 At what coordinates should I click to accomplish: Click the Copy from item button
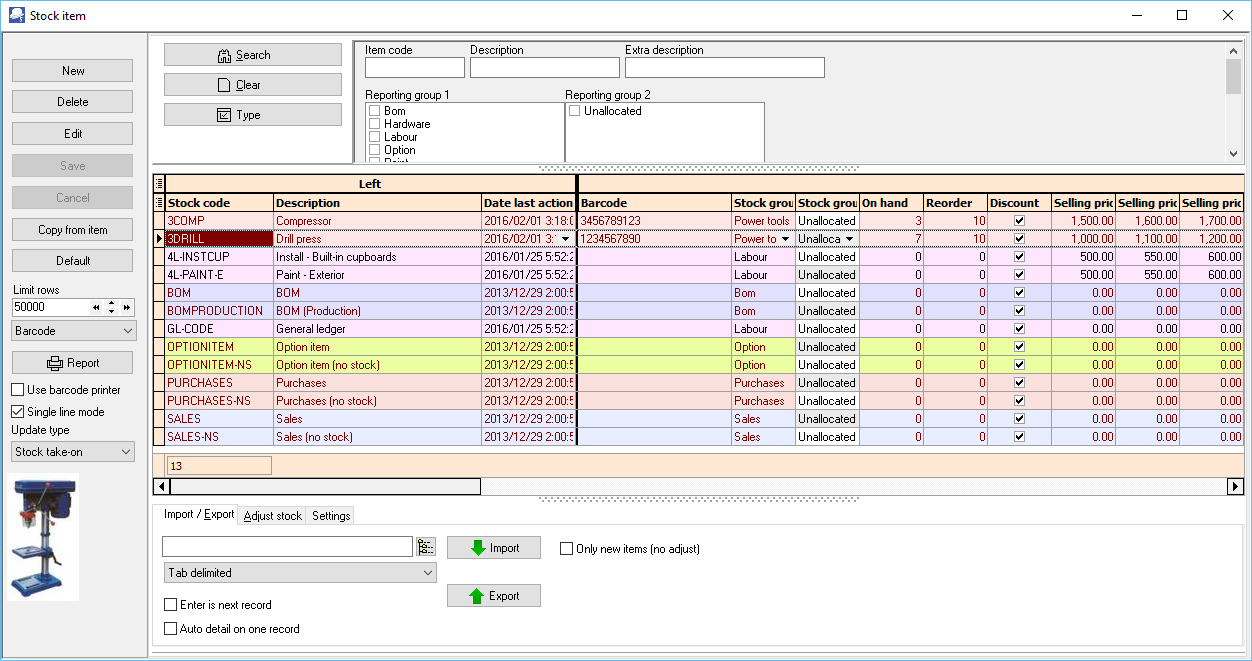(x=72, y=230)
